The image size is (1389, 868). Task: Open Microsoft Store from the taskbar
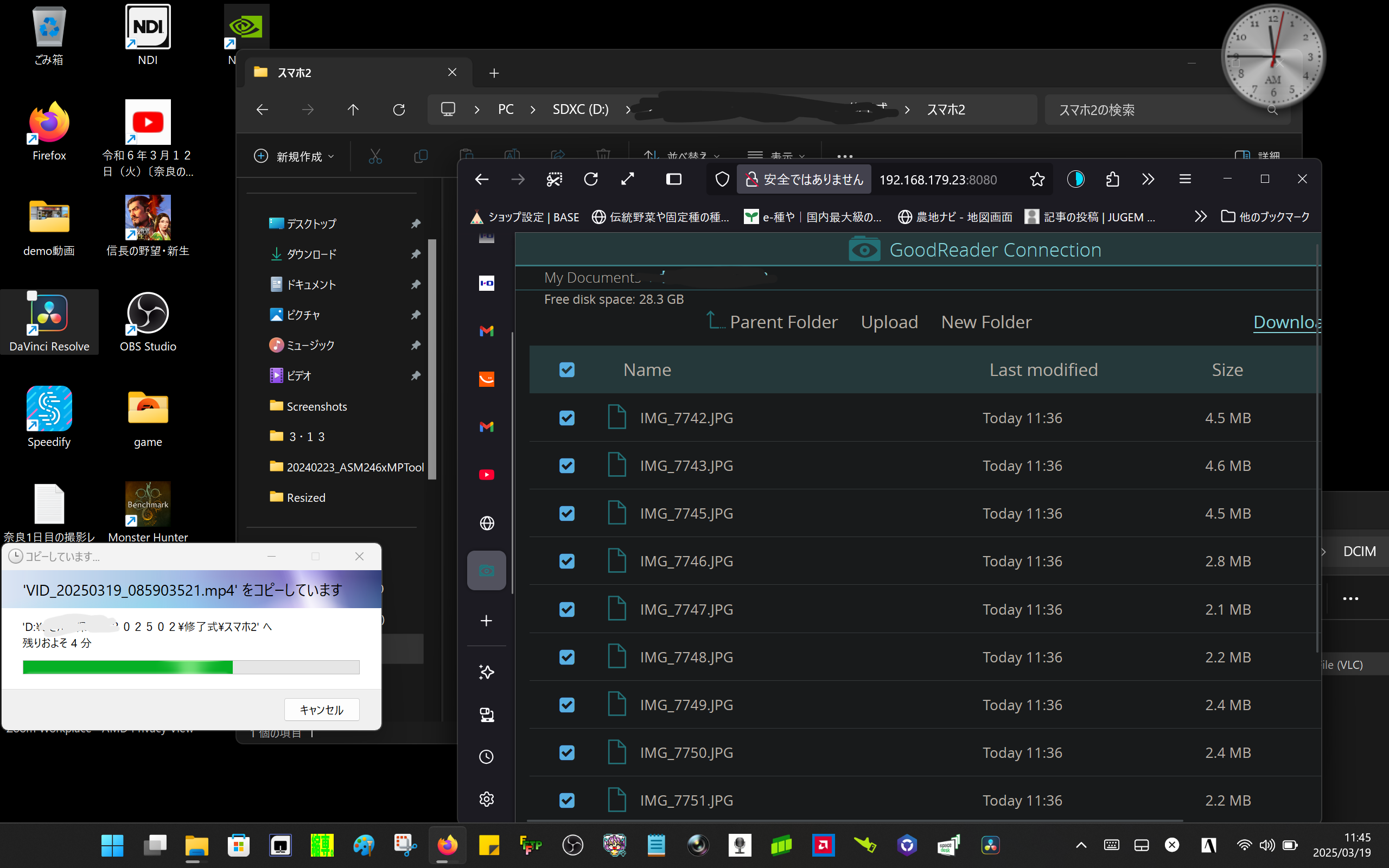tap(238, 845)
